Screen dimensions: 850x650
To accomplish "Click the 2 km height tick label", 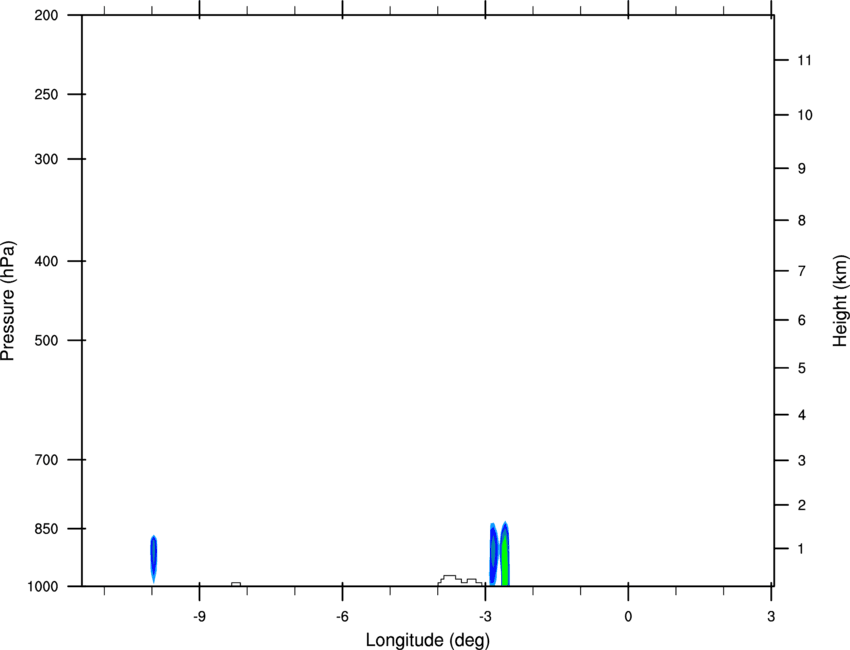I will pos(802,505).
